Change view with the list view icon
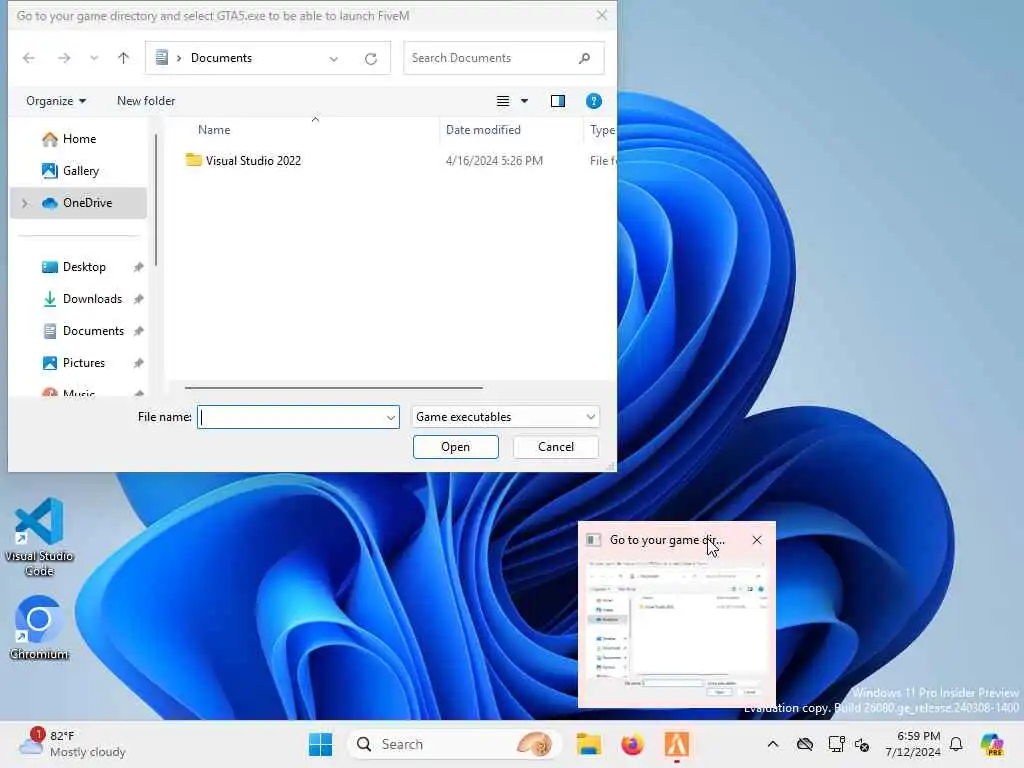The height and width of the screenshot is (768, 1024). (x=503, y=101)
